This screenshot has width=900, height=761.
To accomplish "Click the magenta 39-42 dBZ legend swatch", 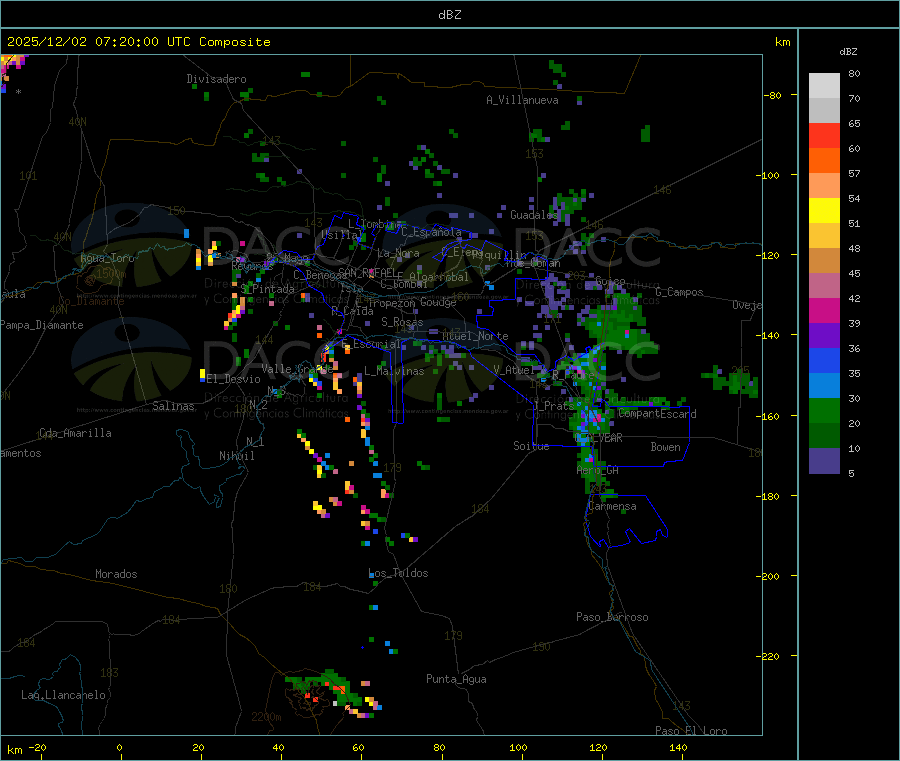I will point(824,310).
